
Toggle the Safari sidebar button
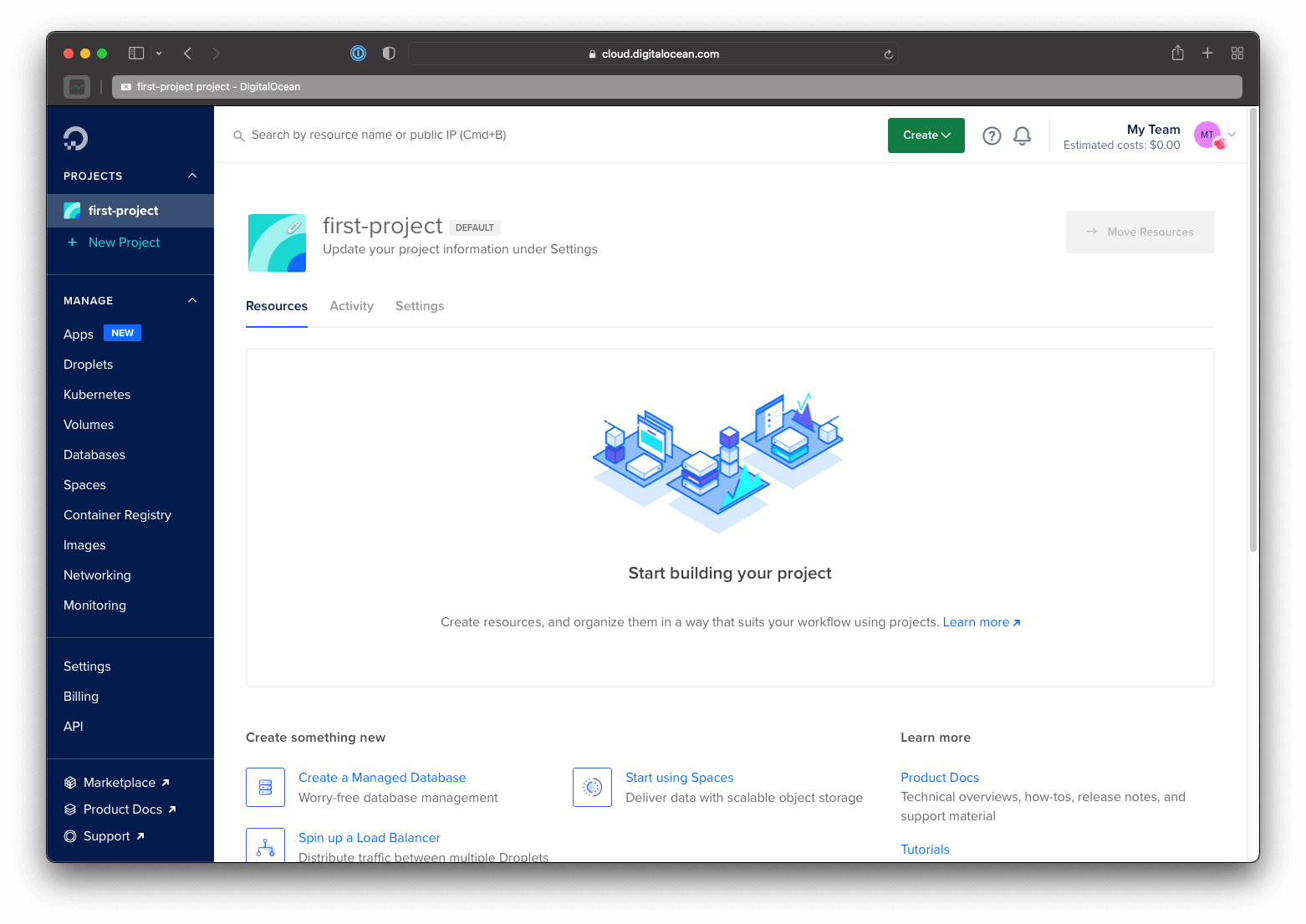136,54
